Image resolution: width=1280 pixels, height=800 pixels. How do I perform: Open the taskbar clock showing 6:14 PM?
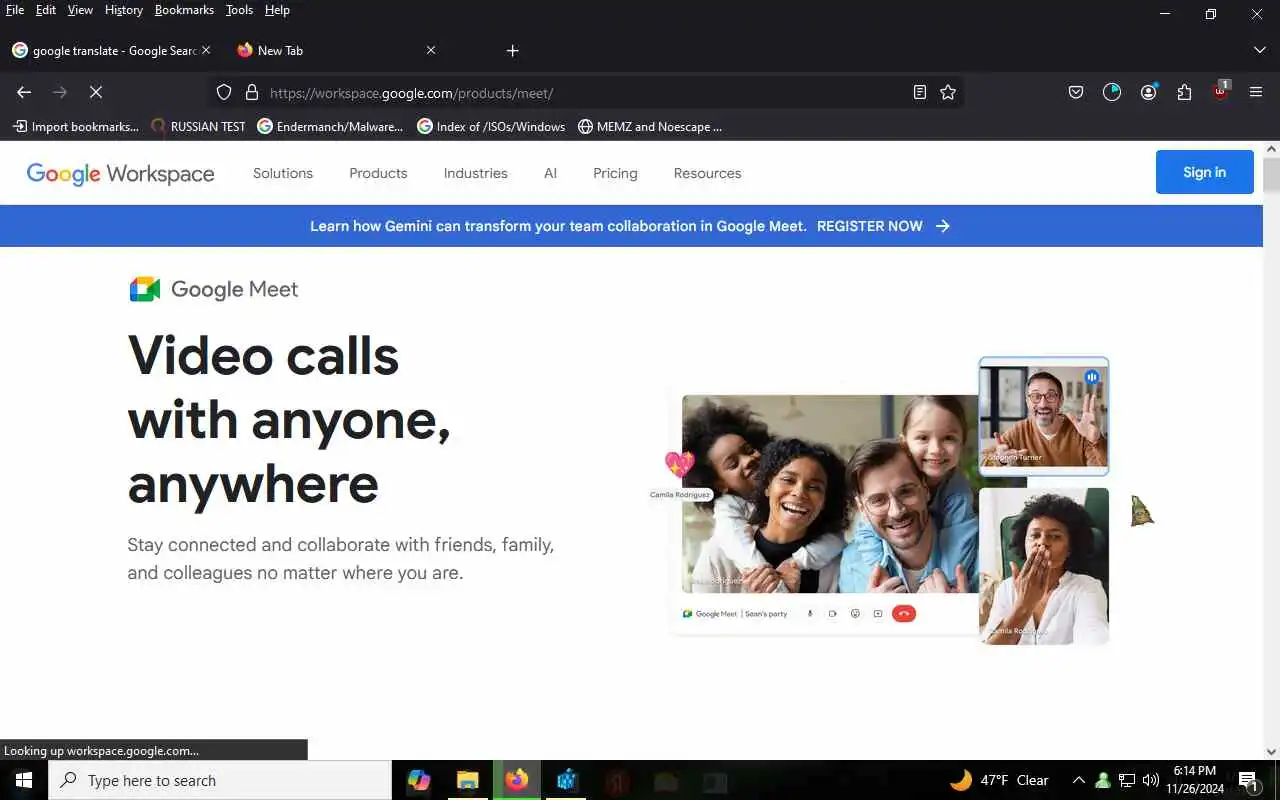1195,780
